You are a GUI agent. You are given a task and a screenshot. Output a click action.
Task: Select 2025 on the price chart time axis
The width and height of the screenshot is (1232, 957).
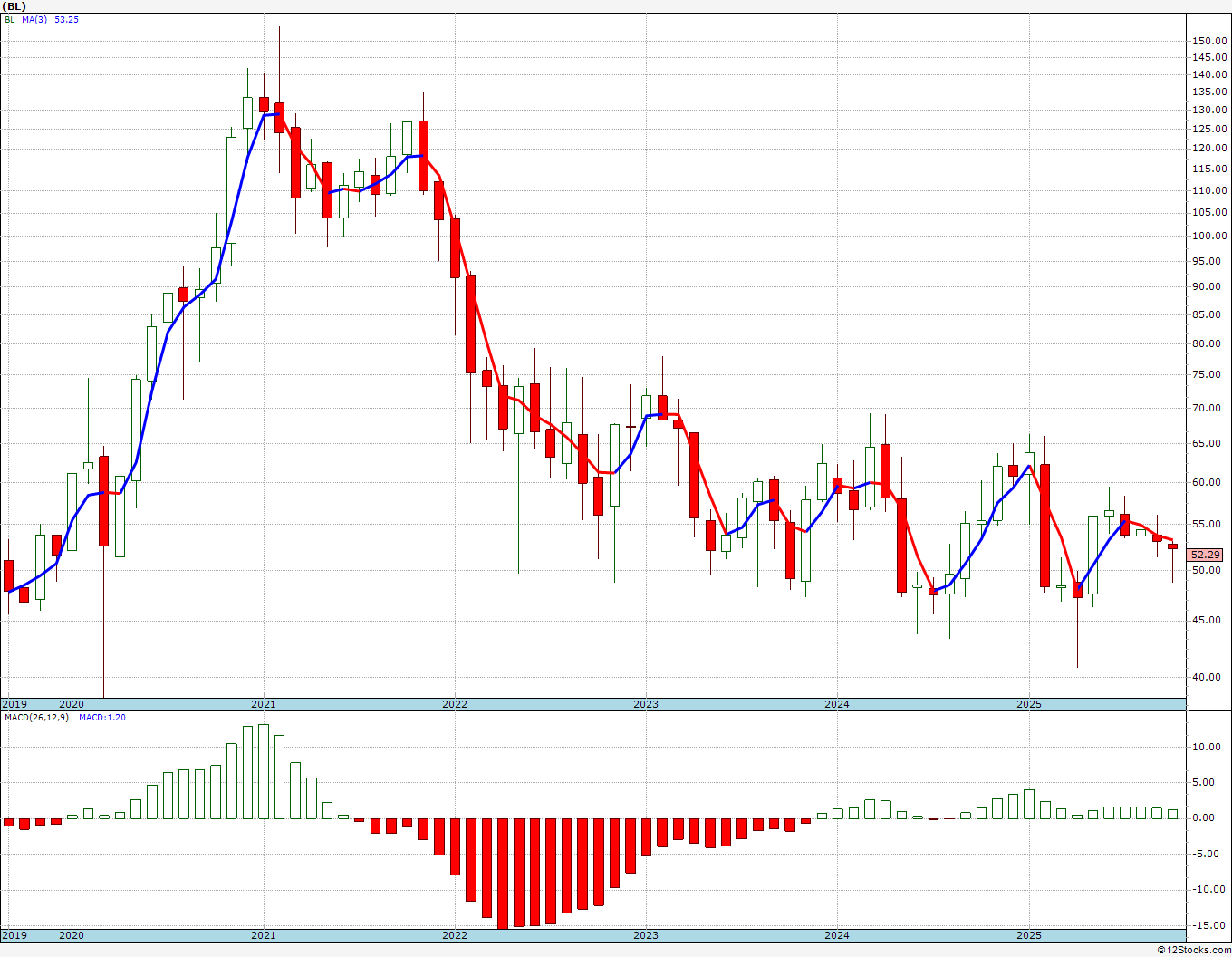[1029, 704]
